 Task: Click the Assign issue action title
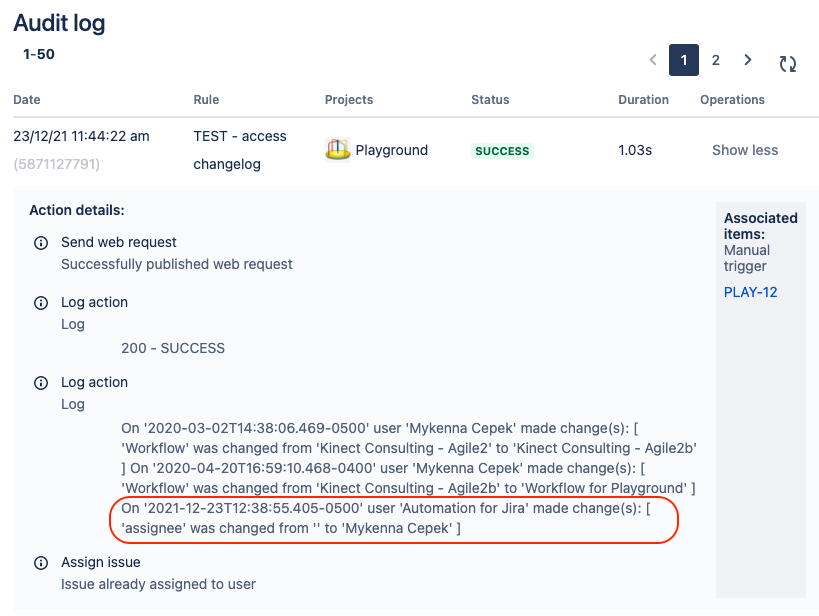(101, 562)
